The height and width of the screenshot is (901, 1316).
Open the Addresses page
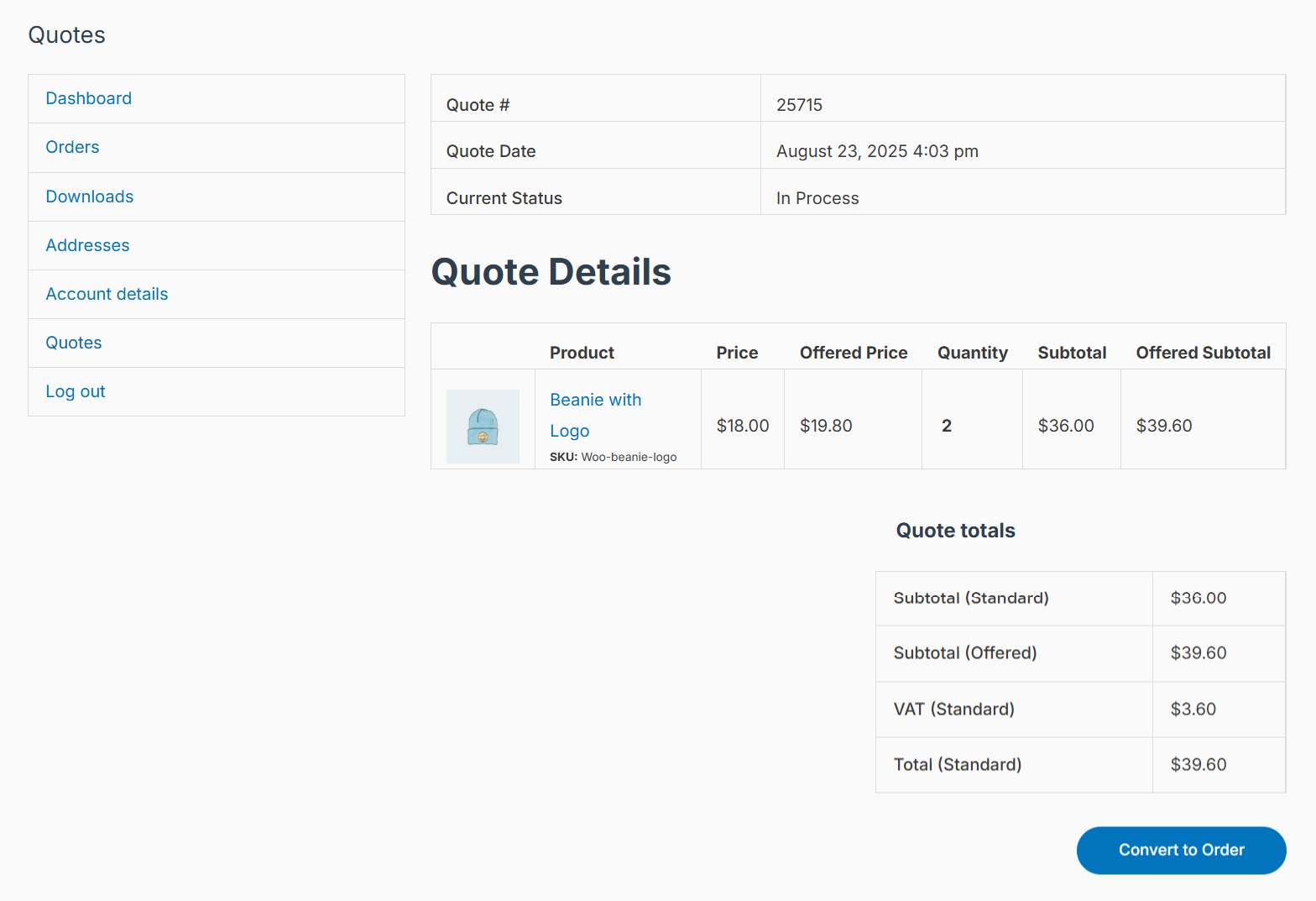(87, 245)
